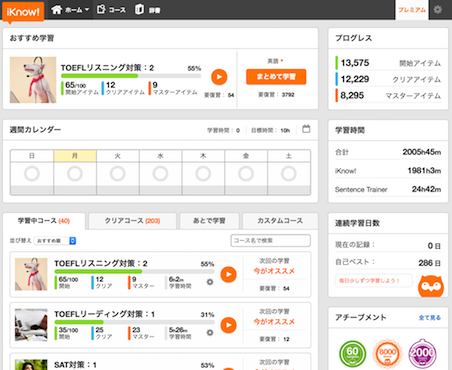Click 13,575 開始アイテム stat

pos(388,63)
